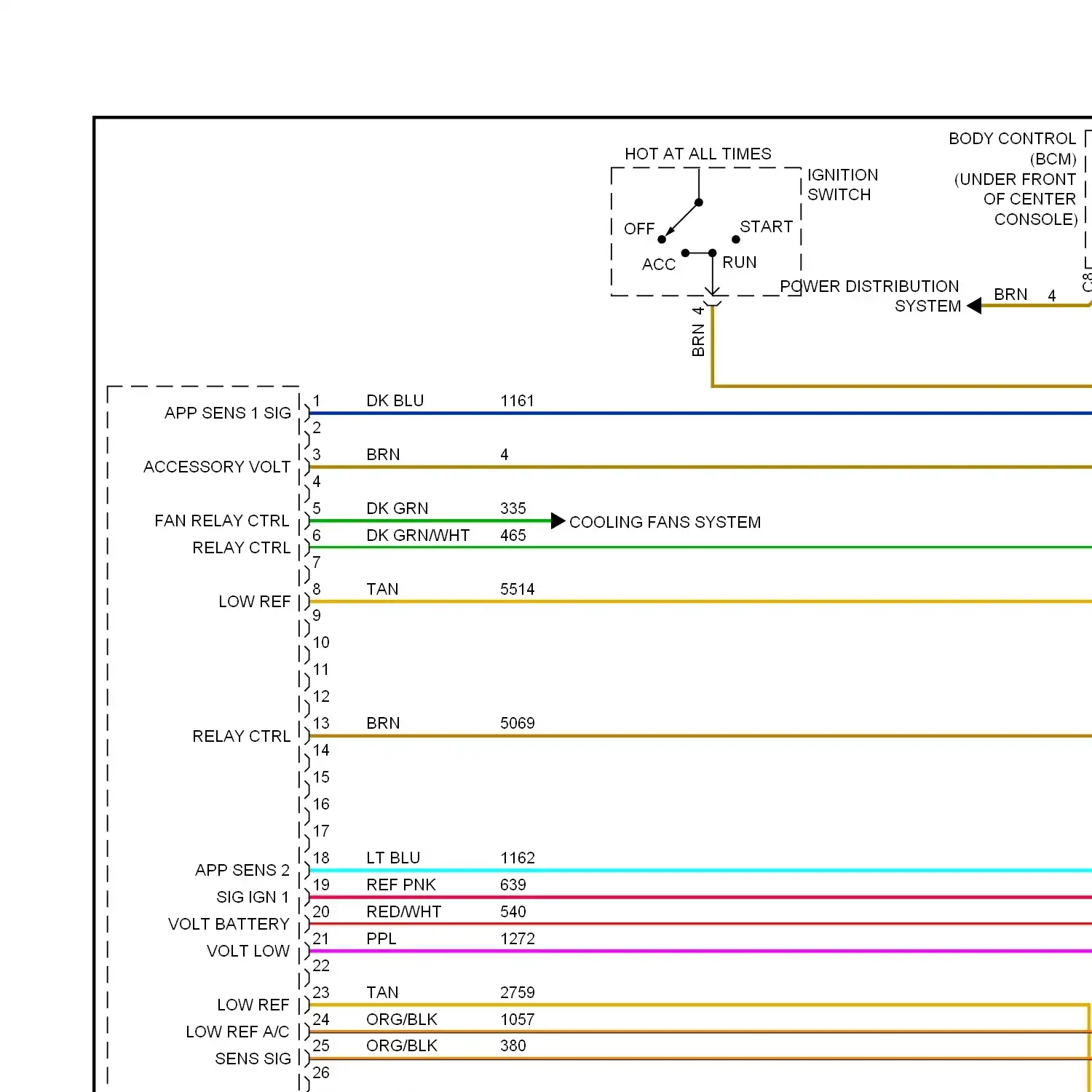Click circuit number 335
Image resolution: width=1092 pixels, height=1092 pixels.
pyautogui.click(x=513, y=508)
